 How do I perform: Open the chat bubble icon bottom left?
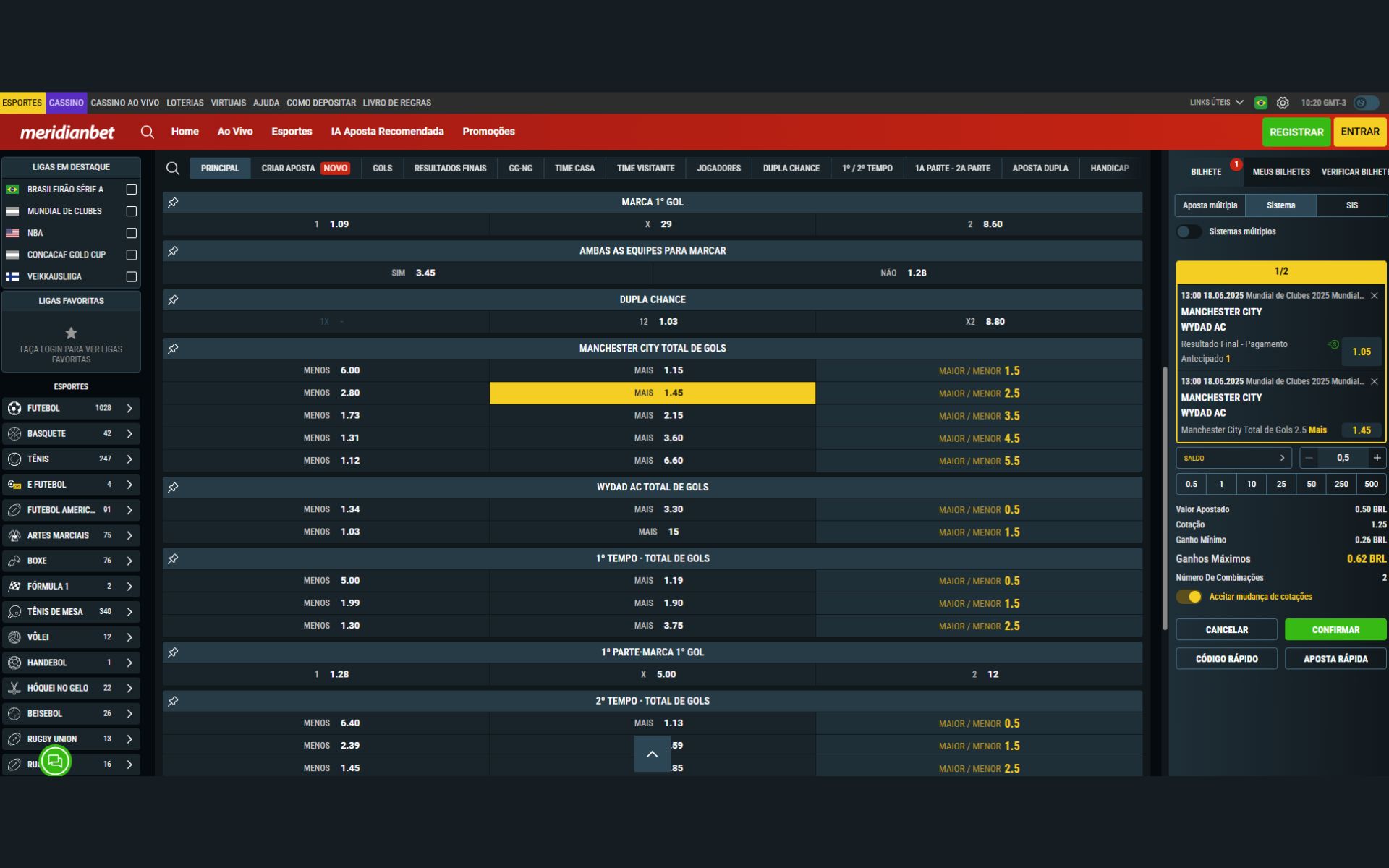coord(54,762)
